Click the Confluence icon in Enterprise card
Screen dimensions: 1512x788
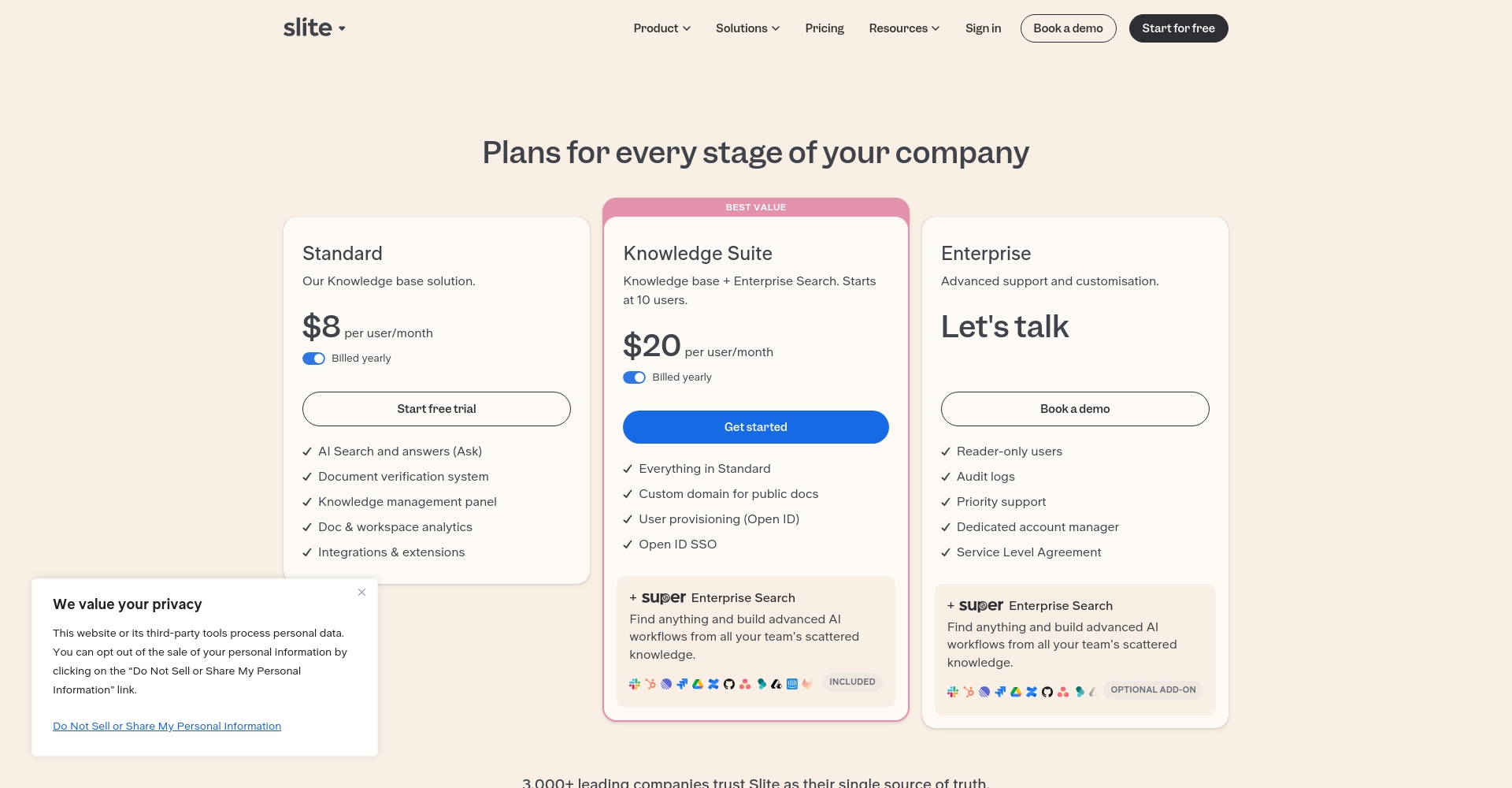coord(1032,692)
